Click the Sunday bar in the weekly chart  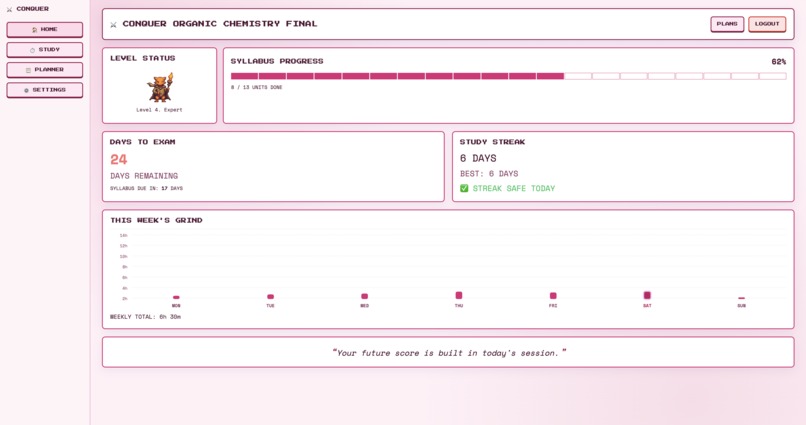(741, 298)
